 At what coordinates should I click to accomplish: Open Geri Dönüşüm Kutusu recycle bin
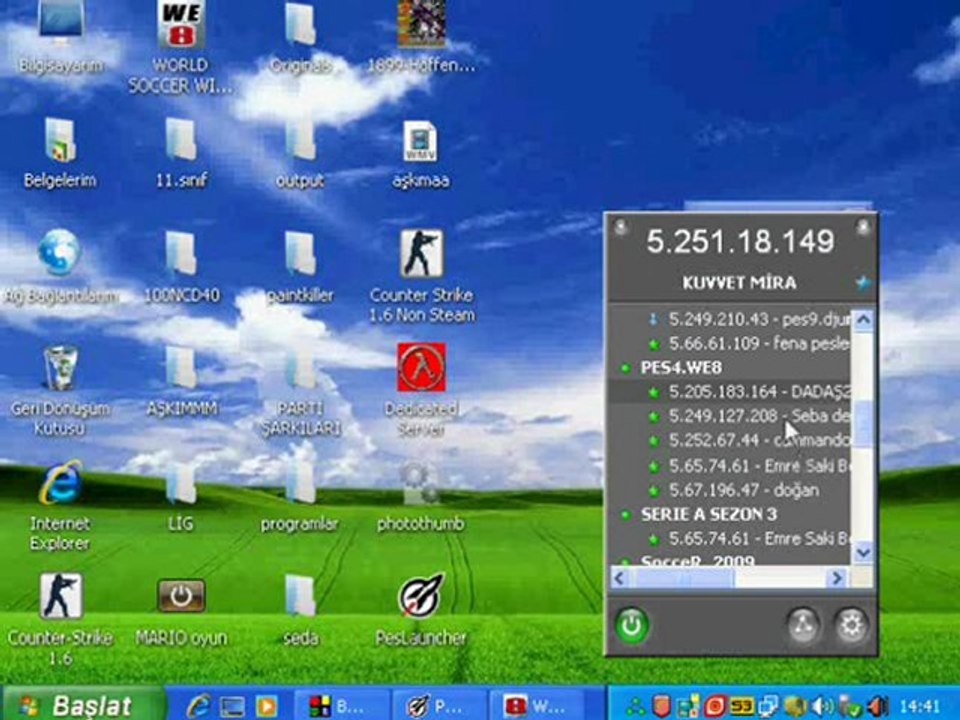[x=59, y=391]
